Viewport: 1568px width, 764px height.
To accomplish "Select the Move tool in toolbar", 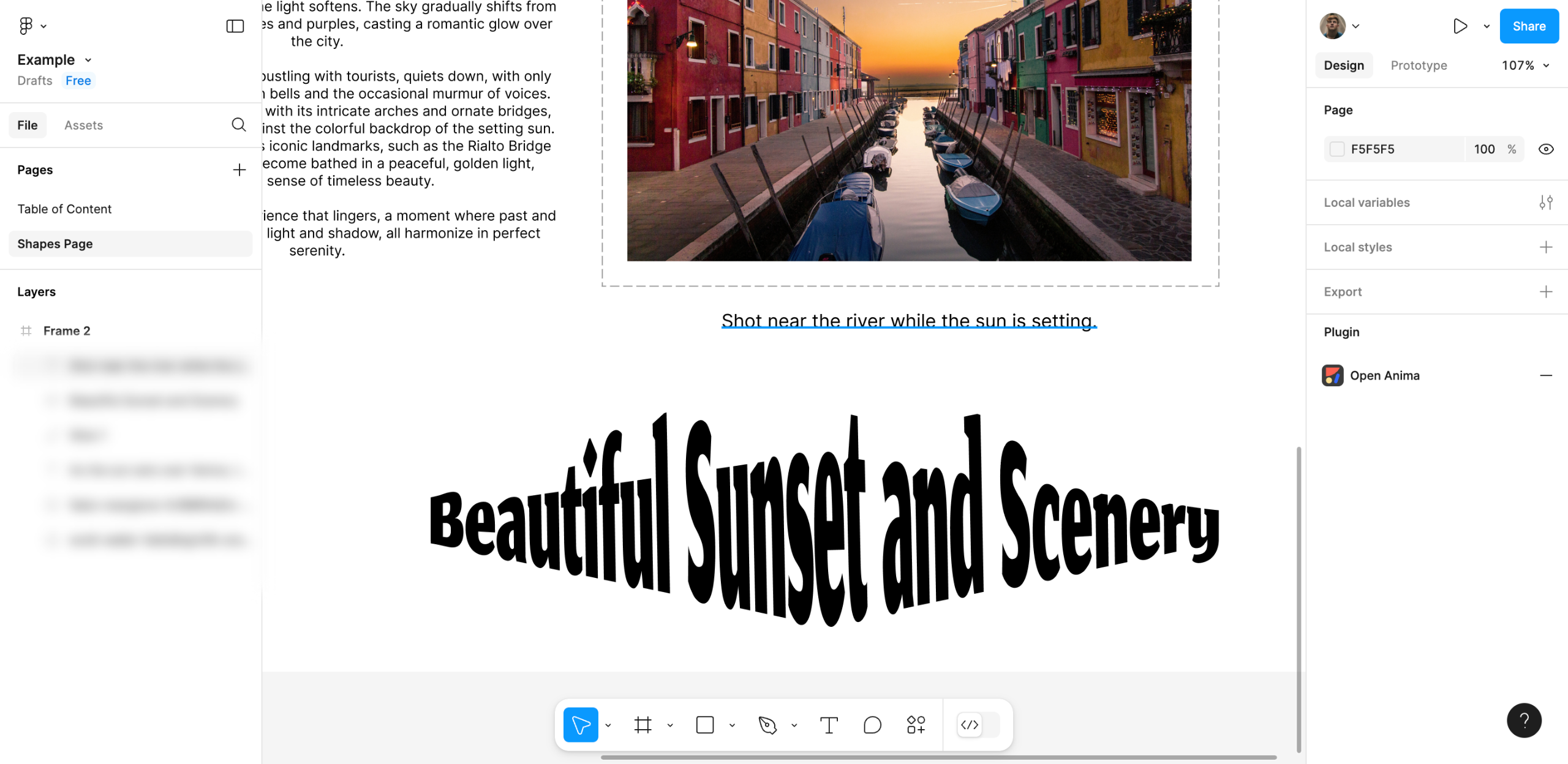I will click(580, 725).
